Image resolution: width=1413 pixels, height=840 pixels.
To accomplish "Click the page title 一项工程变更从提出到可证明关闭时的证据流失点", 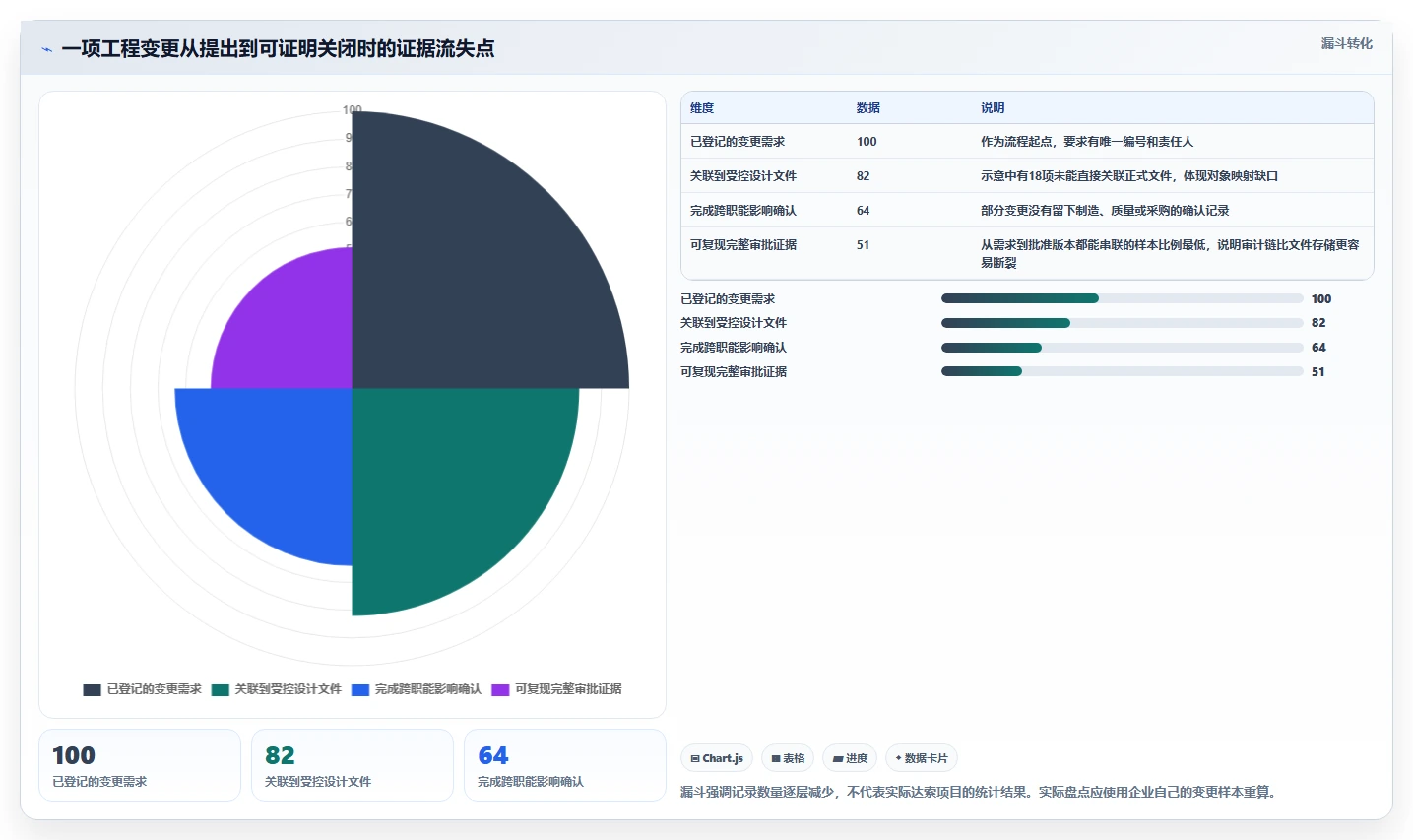I will tap(278, 49).
